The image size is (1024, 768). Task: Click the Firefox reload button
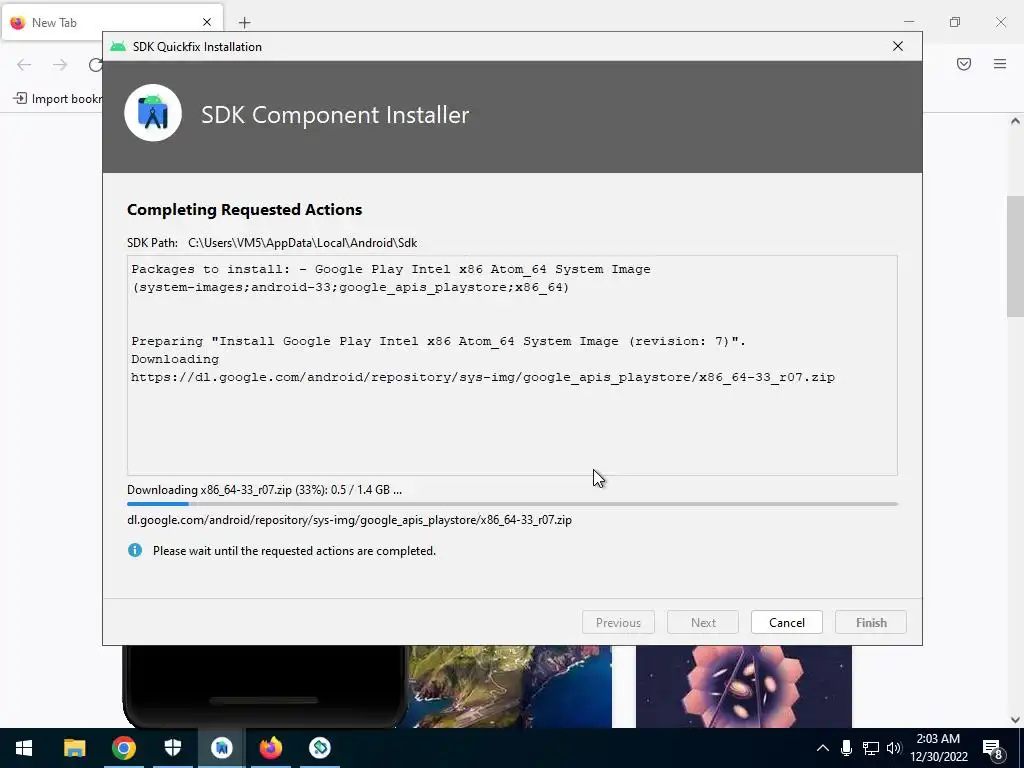click(x=95, y=64)
